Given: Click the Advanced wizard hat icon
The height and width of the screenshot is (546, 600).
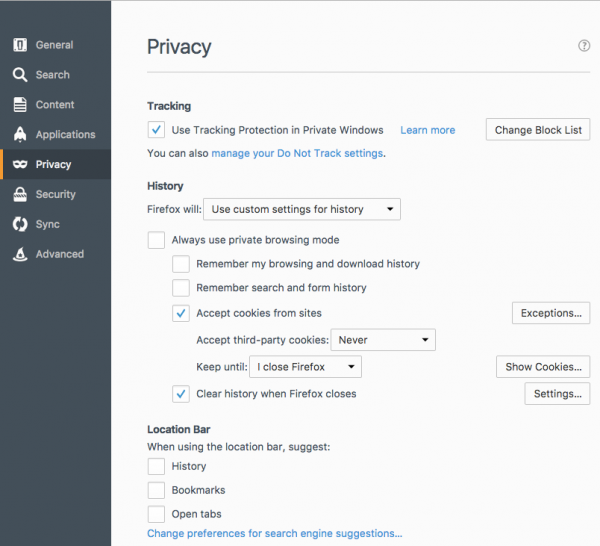Looking at the screenshot, I should (x=20, y=255).
